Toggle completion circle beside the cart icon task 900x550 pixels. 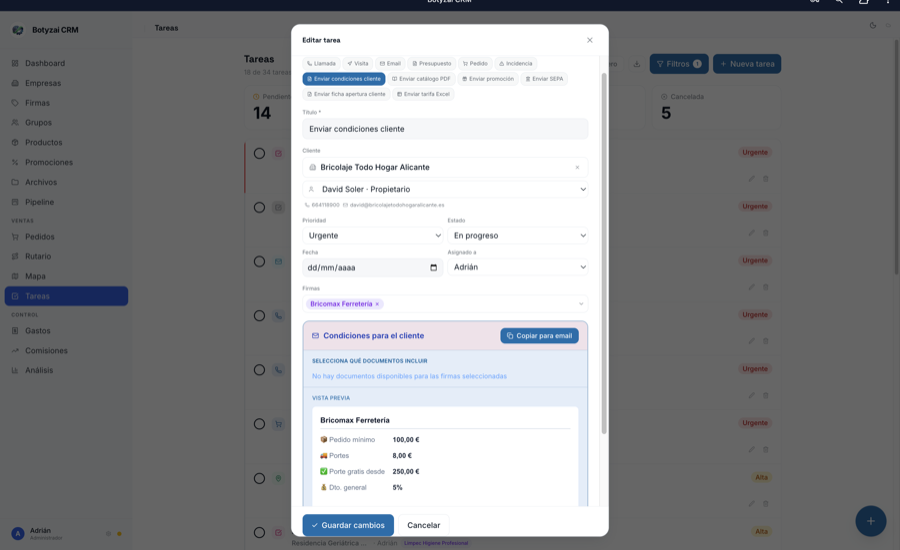coord(259,424)
